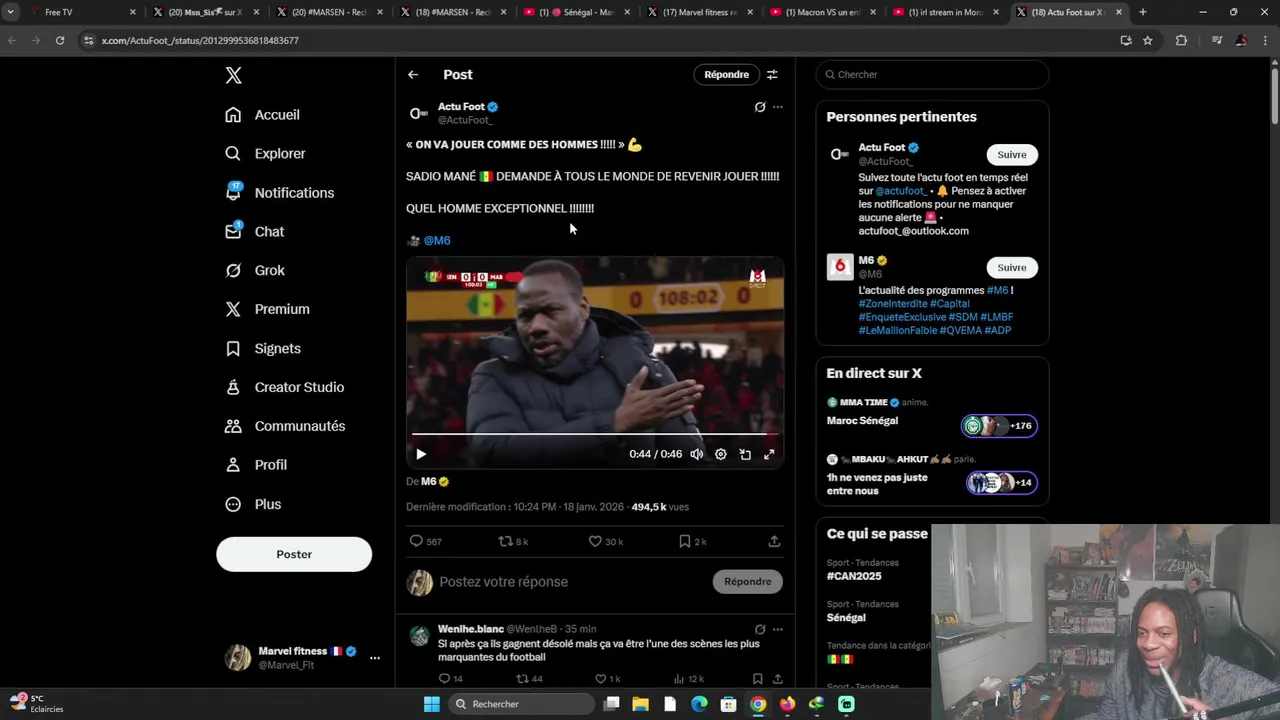Open more options on Wenlhe.blanc's reply
The image size is (1280, 720).
click(x=778, y=630)
